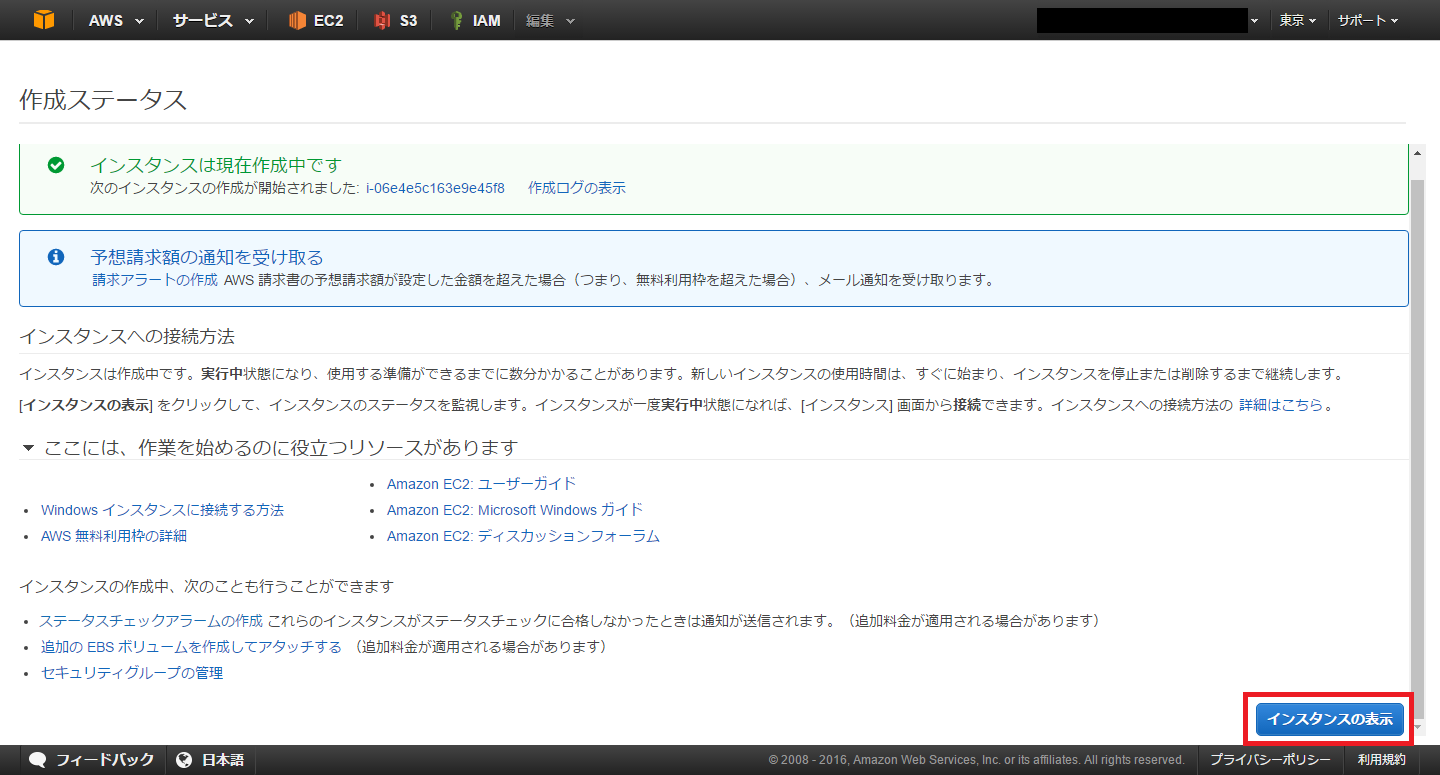Open the redacted account name dropdown
Image resolution: width=1440 pixels, height=775 pixels.
(x=1148, y=20)
